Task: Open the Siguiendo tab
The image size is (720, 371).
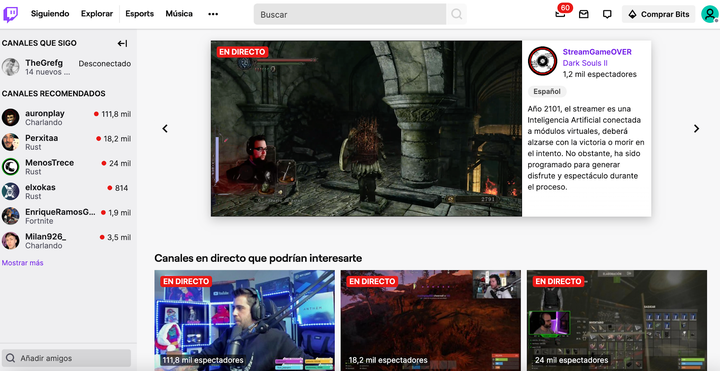Action: click(50, 14)
